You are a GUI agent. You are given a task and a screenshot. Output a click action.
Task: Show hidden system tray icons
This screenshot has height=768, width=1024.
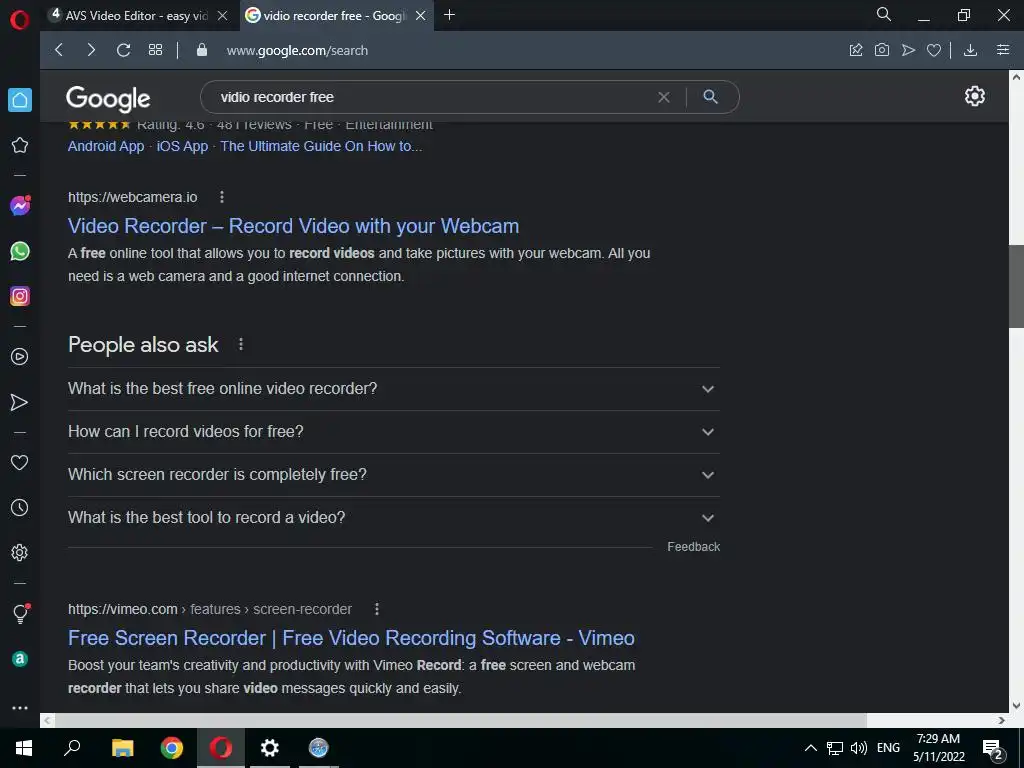810,748
